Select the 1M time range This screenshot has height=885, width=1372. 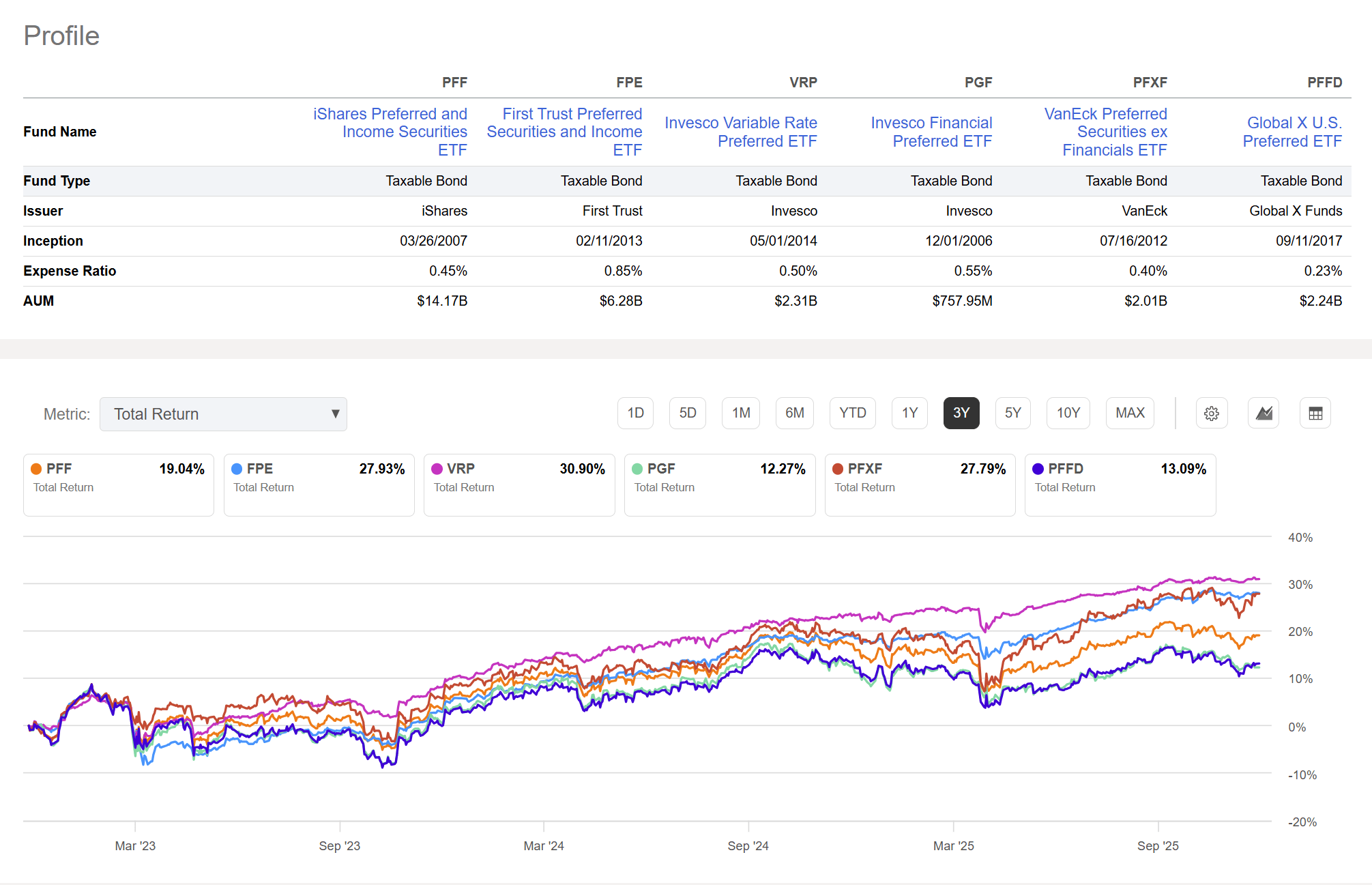tap(741, 414)
